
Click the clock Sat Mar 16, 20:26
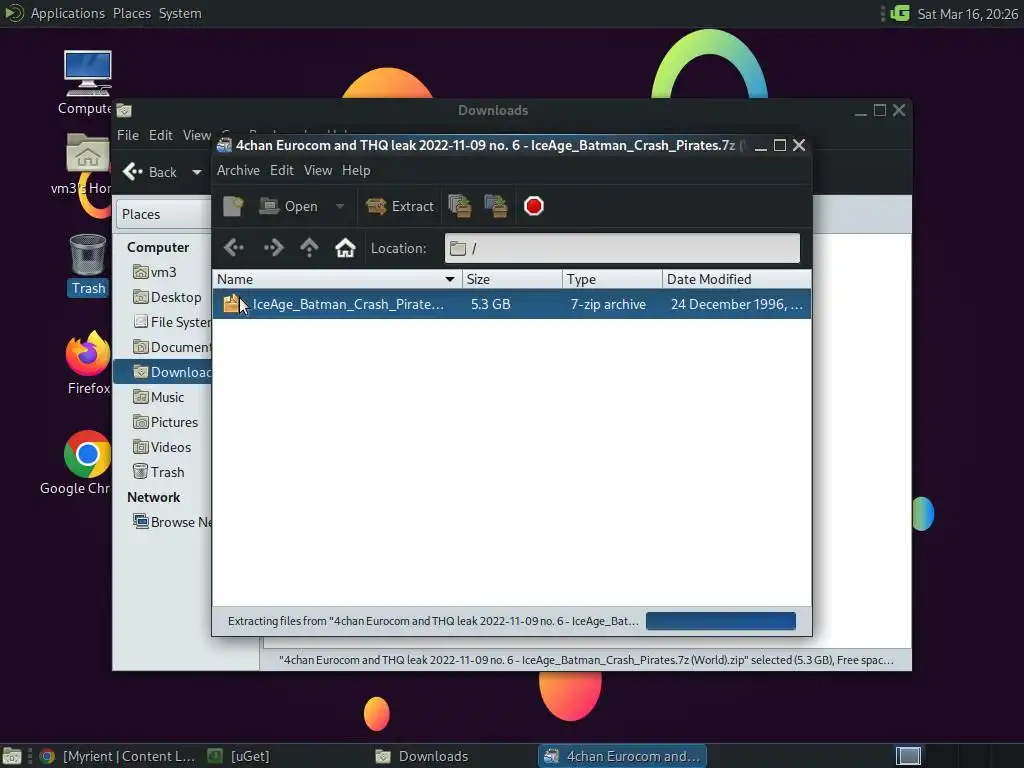(967, 14)
